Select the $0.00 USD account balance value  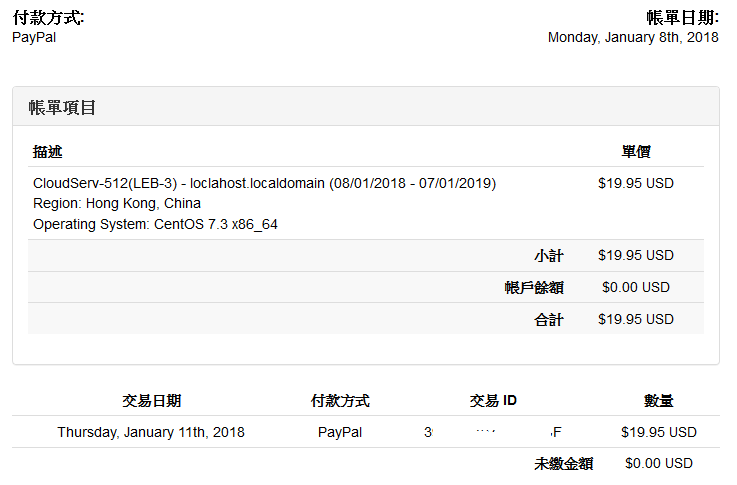[x=636, y=288]
